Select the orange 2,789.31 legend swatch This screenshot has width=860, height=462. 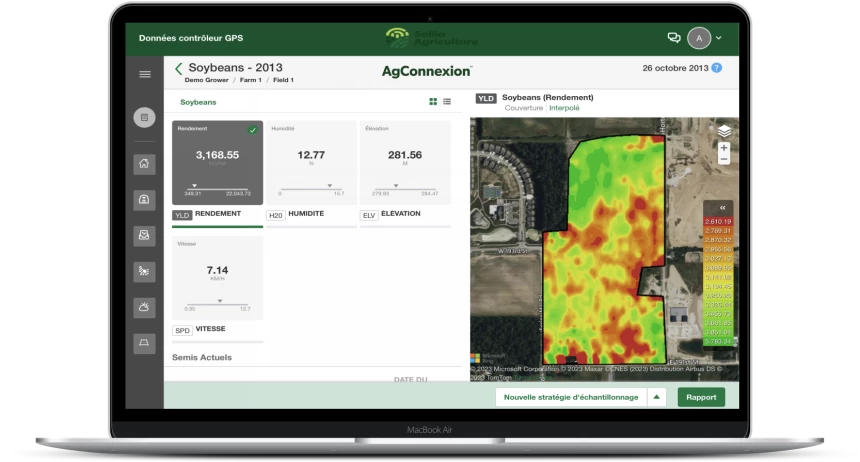(x=718, y=230)
